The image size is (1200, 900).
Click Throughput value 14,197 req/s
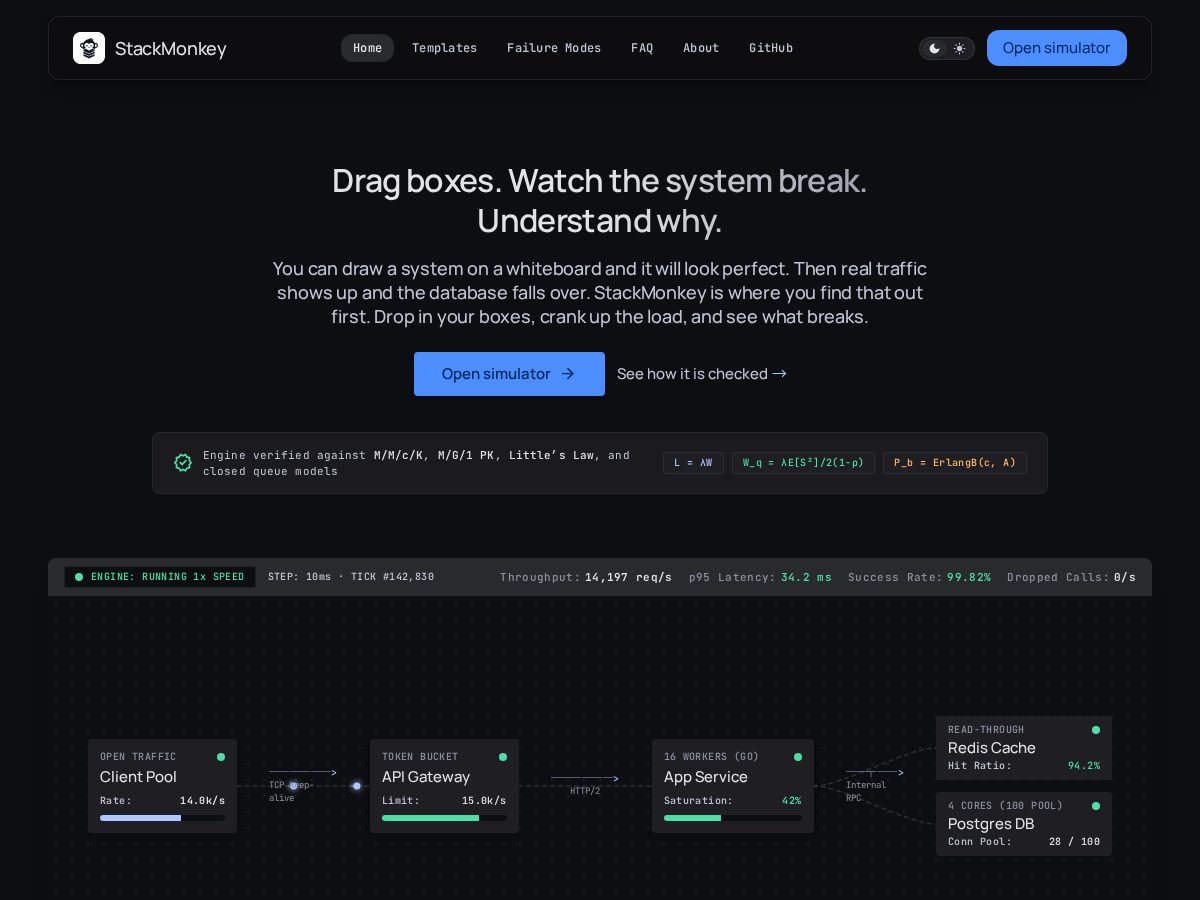point(628,577)
